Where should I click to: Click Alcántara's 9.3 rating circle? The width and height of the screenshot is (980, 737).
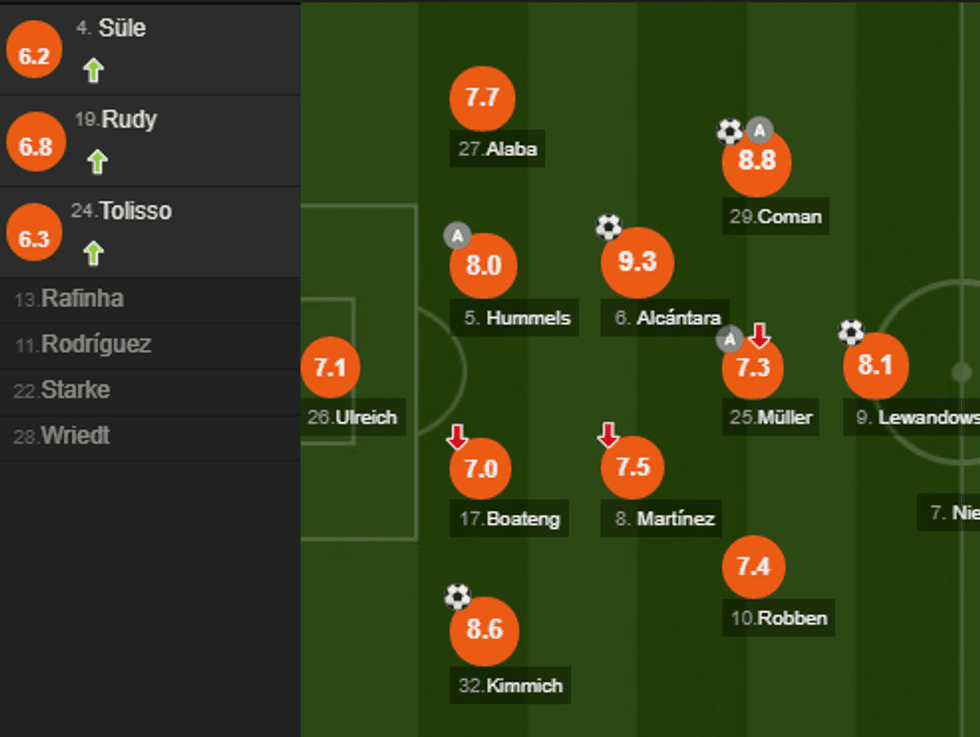click(637, 263)
